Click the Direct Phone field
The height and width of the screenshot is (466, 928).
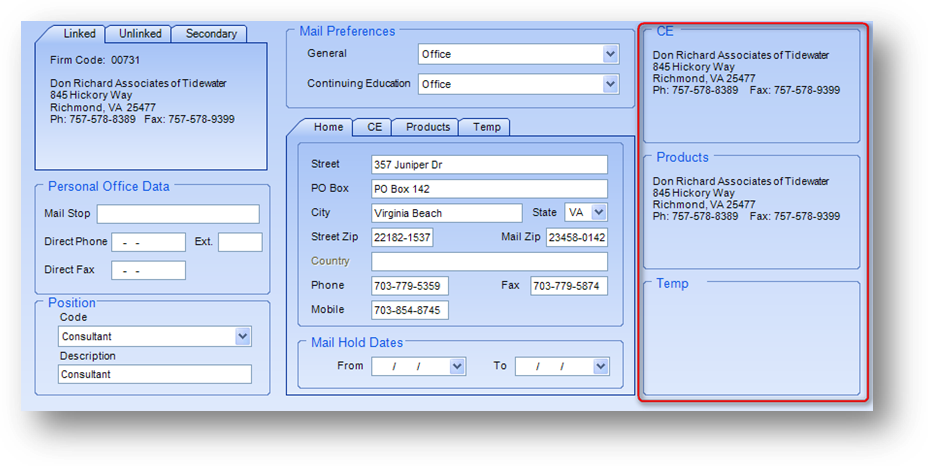click(x=149, y=242)
